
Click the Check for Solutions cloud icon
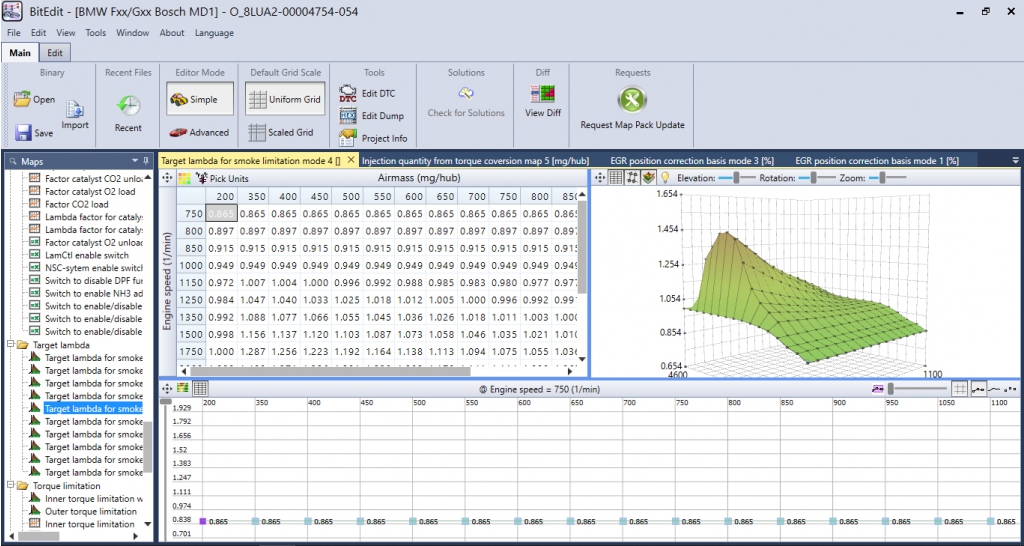point(466,93)
